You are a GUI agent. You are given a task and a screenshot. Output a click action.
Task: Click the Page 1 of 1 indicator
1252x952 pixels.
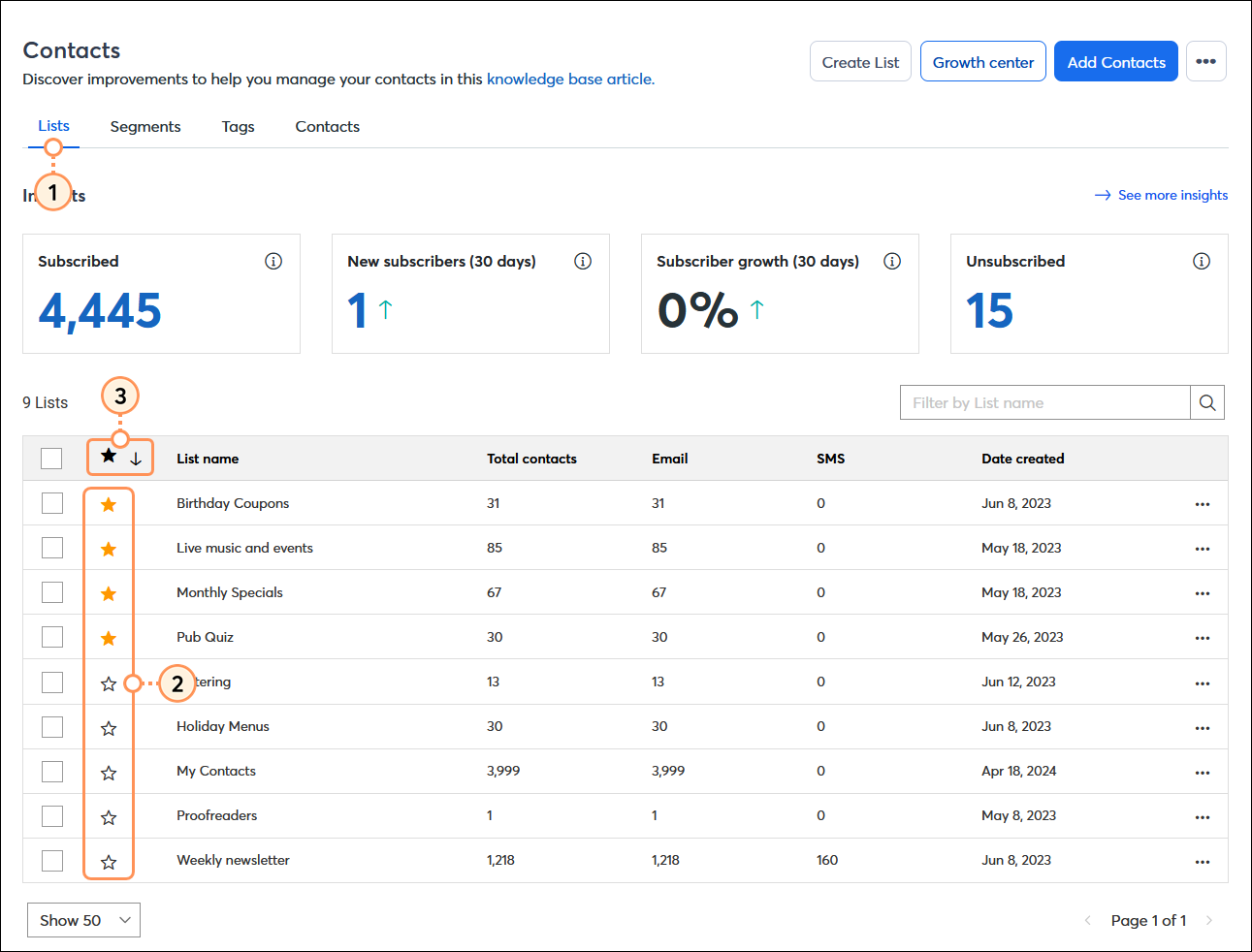point(1148,920)
